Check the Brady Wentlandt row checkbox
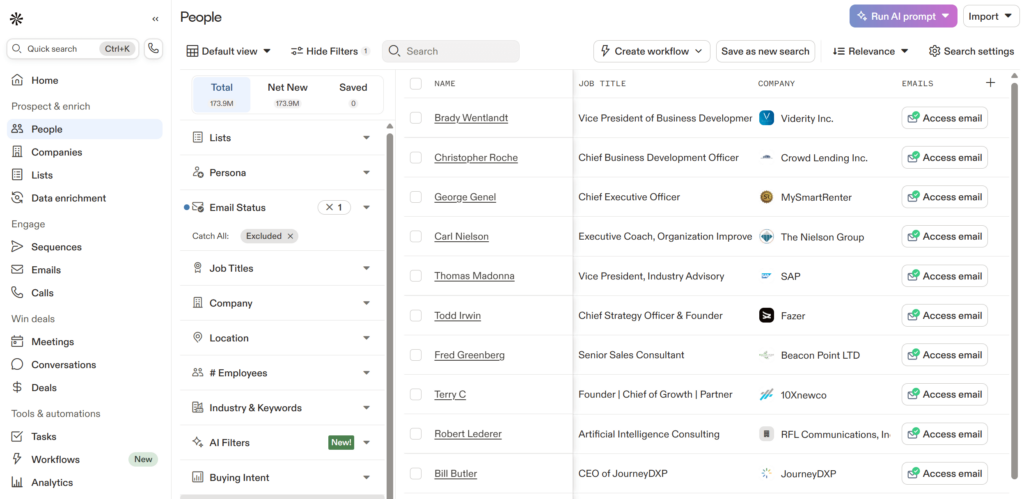 point(416,118)
